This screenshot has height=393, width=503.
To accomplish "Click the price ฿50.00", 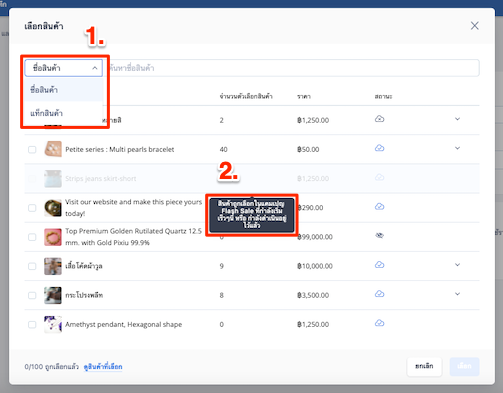I will pos(308,149).
